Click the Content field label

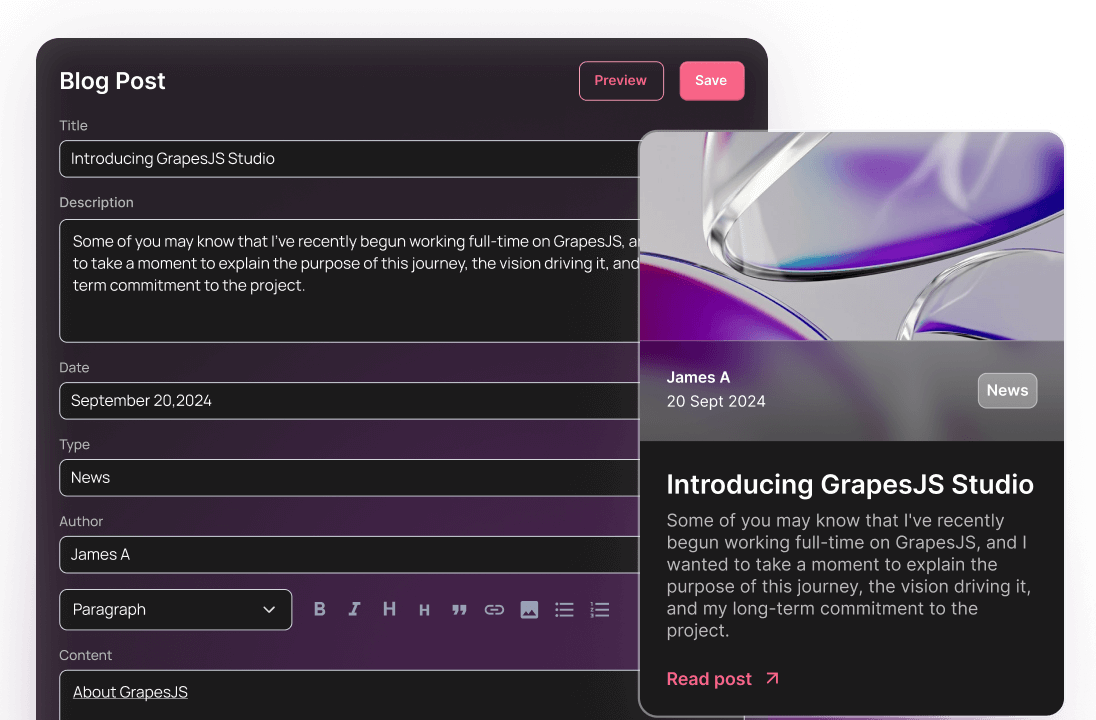pos(85,655)
